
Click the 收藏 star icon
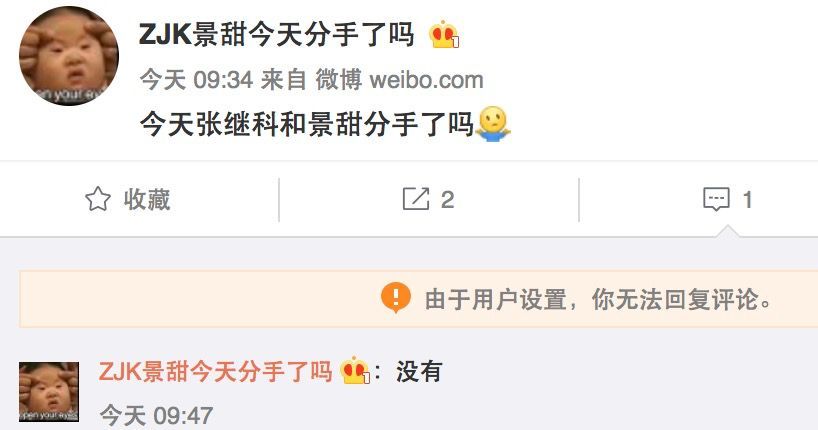98,199
